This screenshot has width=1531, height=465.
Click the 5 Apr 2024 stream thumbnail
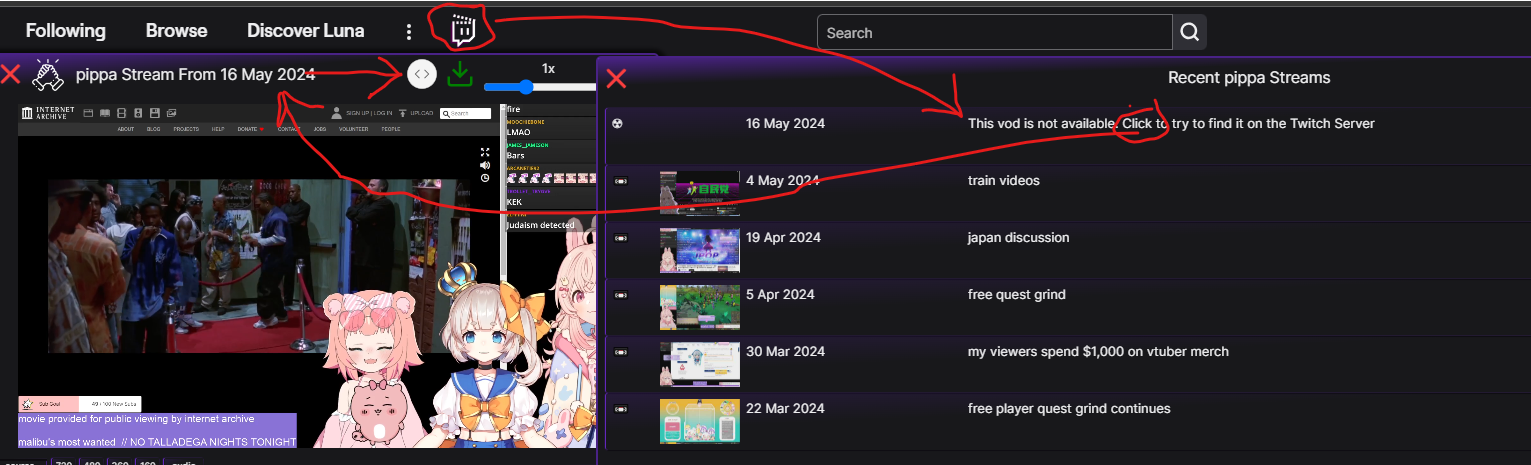(x=700, y=306)
